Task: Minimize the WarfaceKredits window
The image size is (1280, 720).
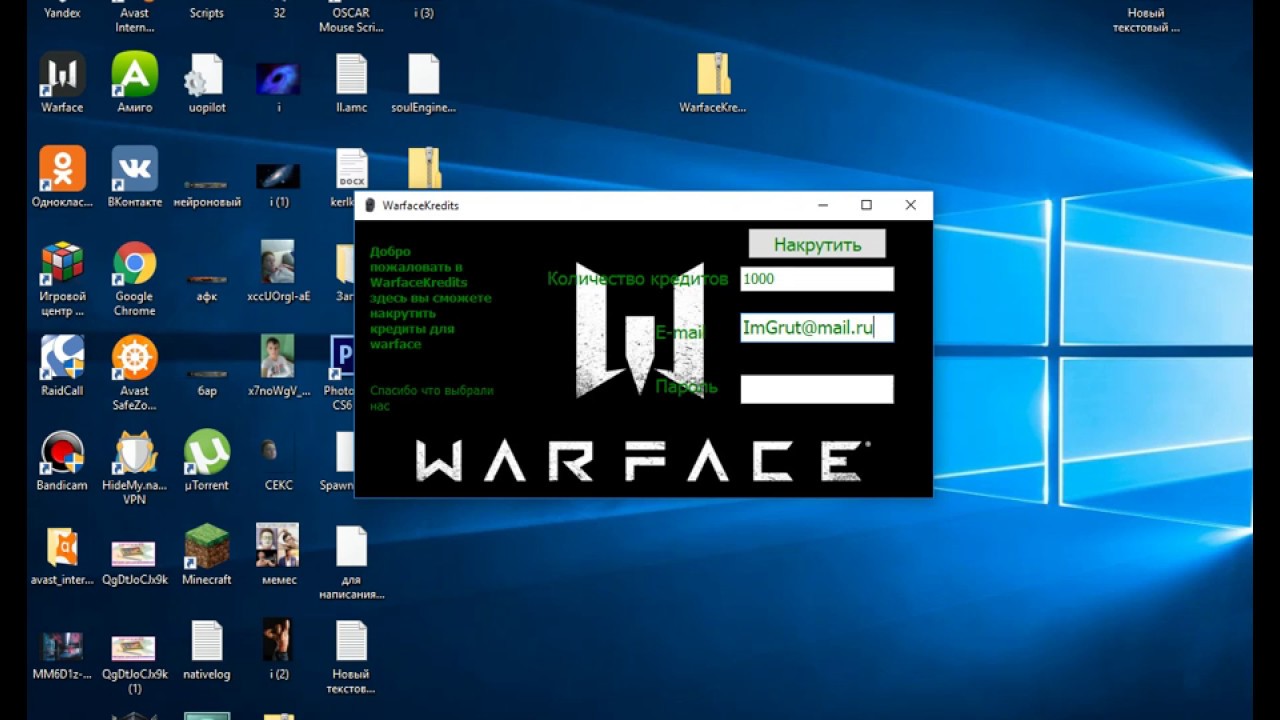Action: click(x=823, y=205)
